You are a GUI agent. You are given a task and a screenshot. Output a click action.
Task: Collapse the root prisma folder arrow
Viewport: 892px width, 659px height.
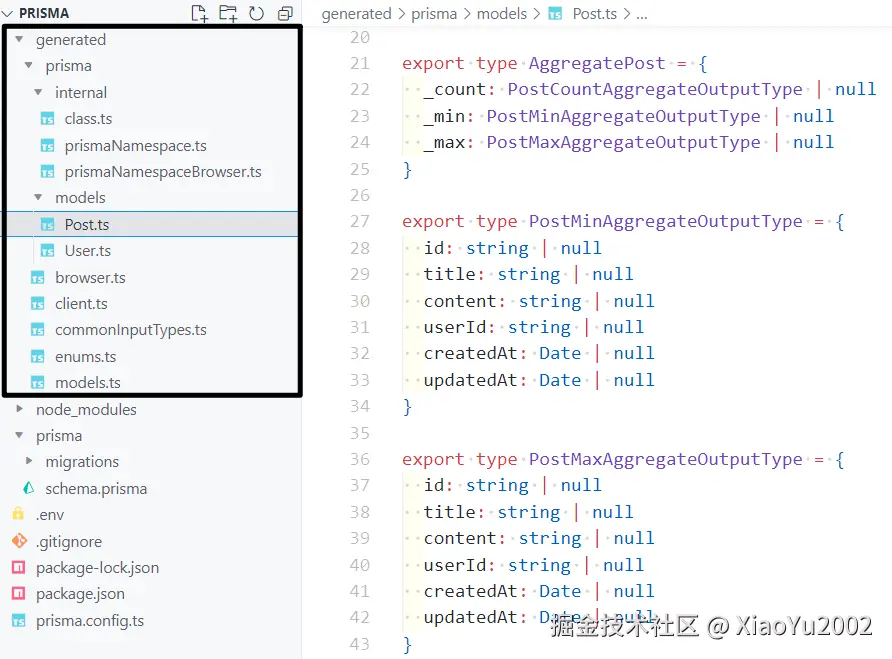pos(19,435)
